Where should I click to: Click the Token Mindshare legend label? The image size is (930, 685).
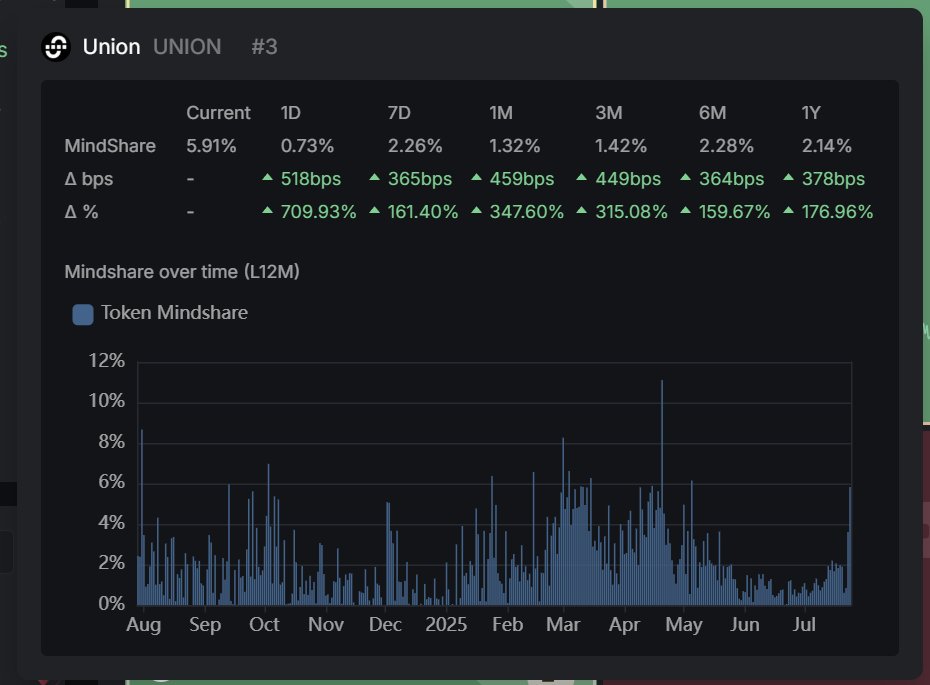click(174, 313)
